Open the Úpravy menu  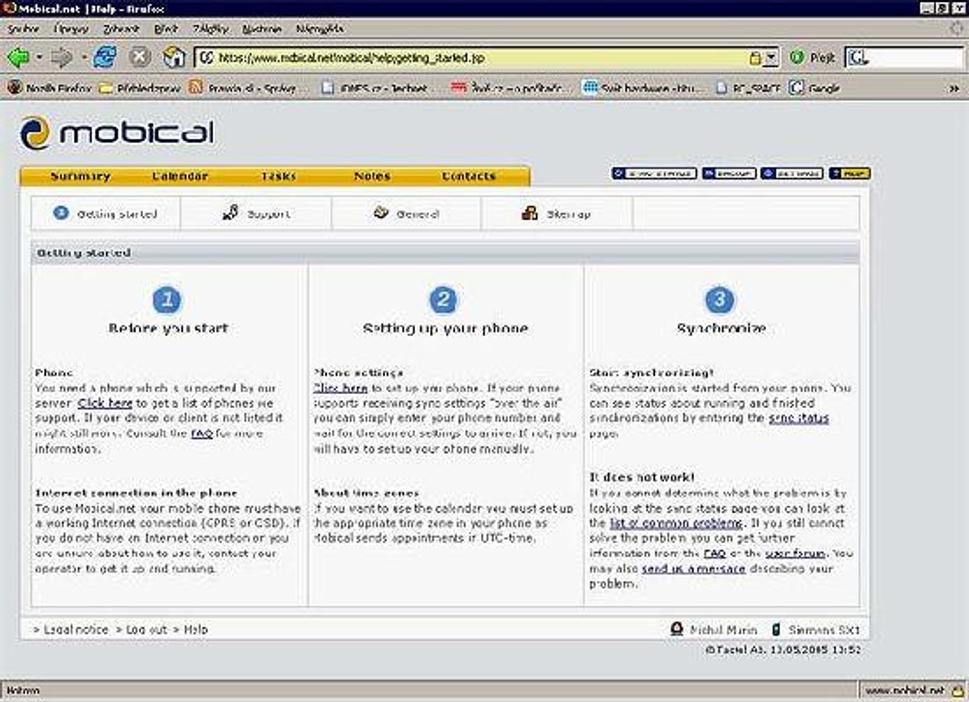(71, 28)
